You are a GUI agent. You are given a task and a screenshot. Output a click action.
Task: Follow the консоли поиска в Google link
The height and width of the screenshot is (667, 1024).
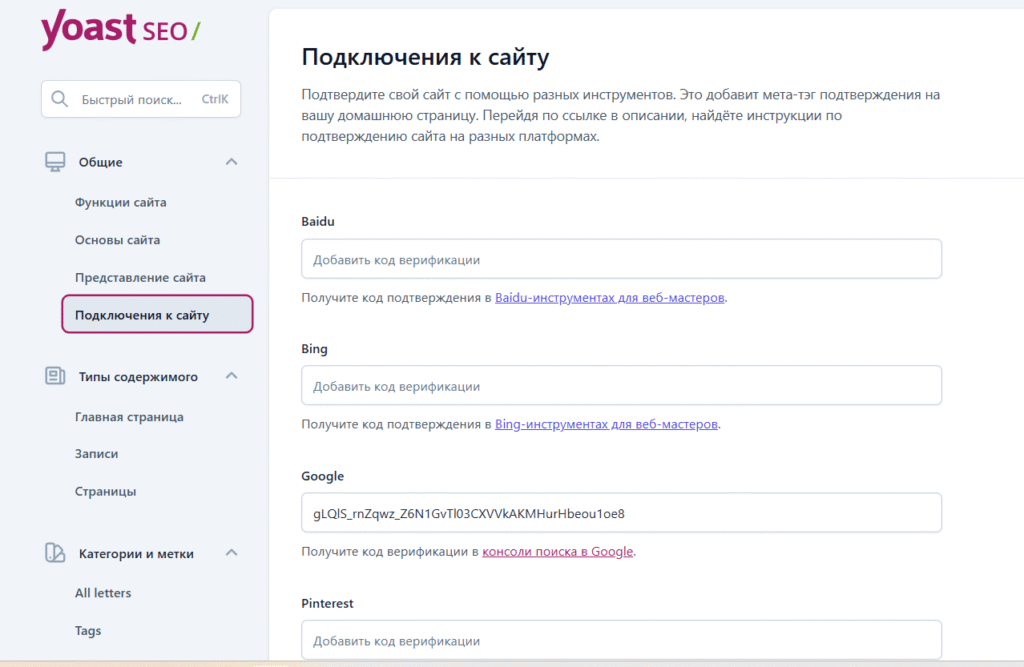tap(557, 551)
